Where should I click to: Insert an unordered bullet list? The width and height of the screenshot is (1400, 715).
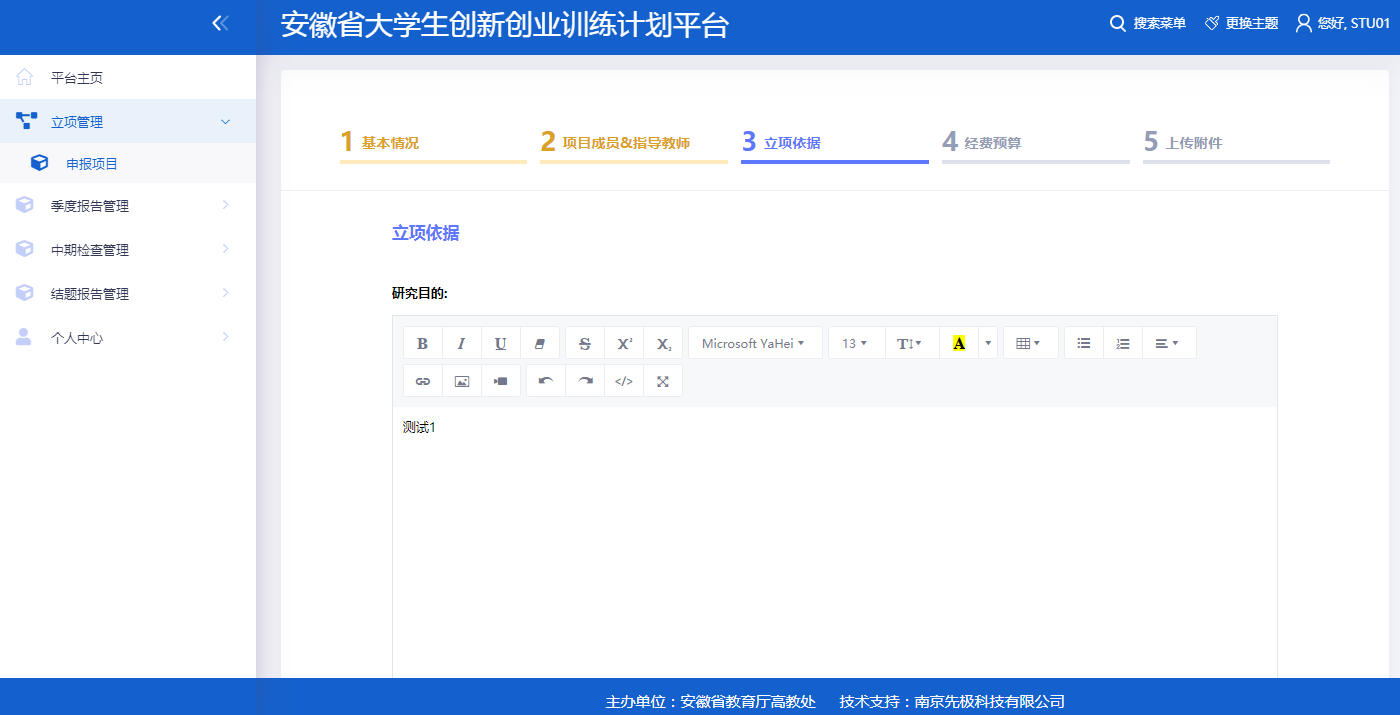(x=1083, y=343)
